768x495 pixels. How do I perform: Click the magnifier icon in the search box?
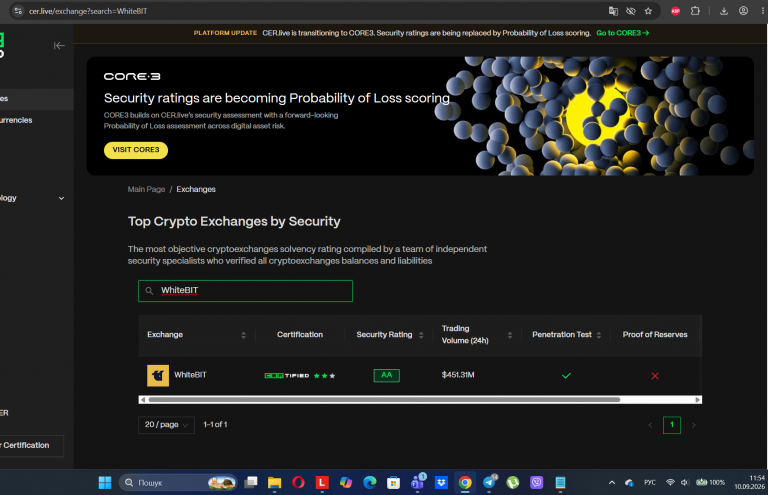click(x=149, y=291)
